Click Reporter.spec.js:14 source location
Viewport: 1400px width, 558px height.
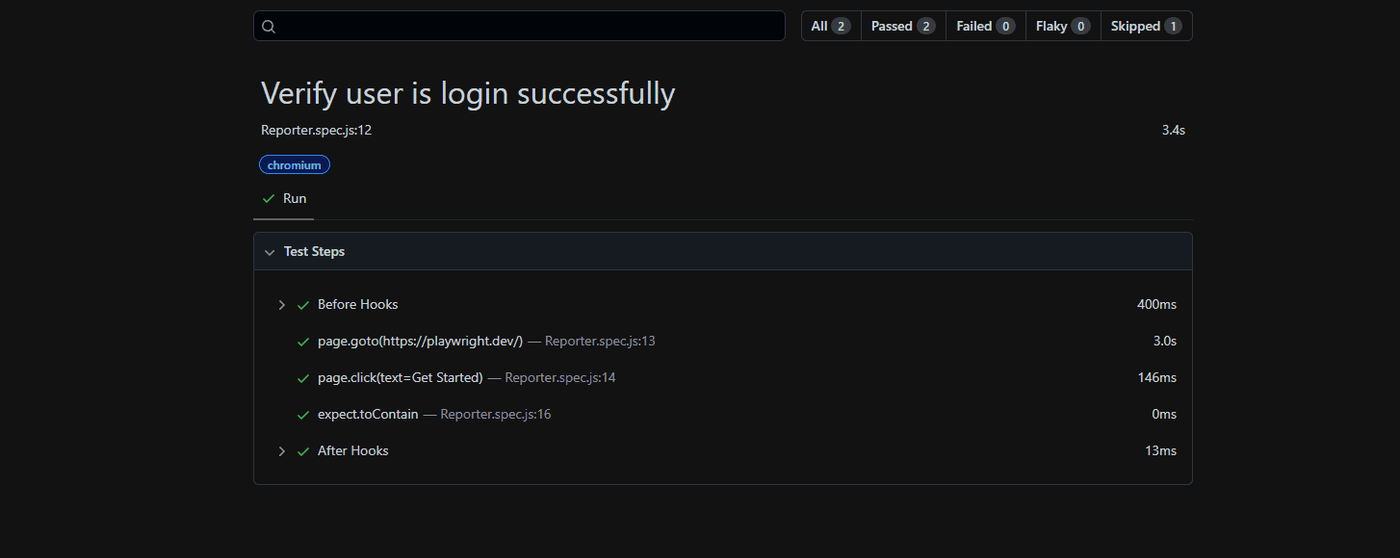(x=560, y=377)
